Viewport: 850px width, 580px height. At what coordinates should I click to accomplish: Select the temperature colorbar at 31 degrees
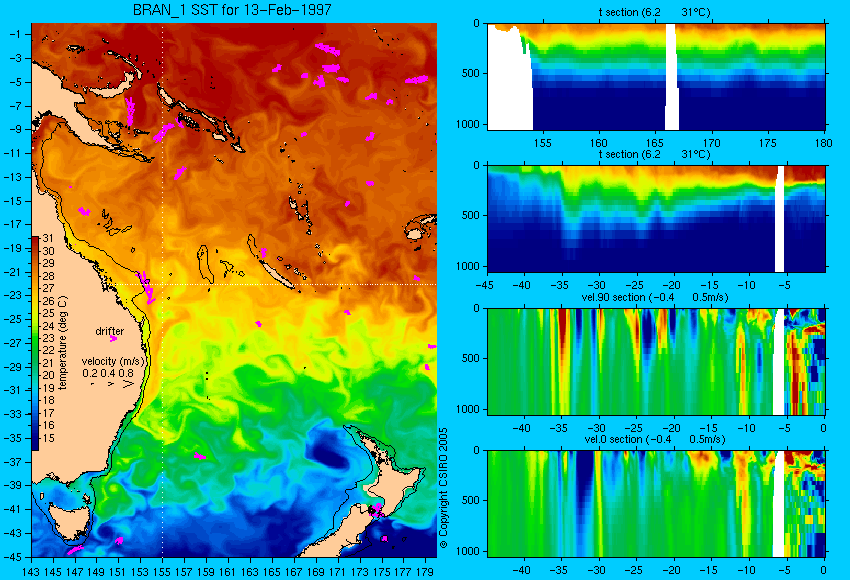[35, 239]
